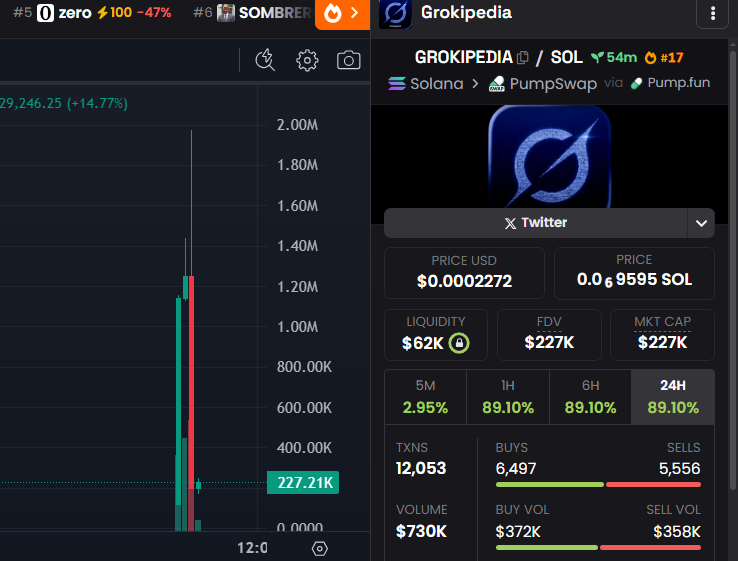
Task: Click the BUYS 6,497 value
Action: pos(515,468)
